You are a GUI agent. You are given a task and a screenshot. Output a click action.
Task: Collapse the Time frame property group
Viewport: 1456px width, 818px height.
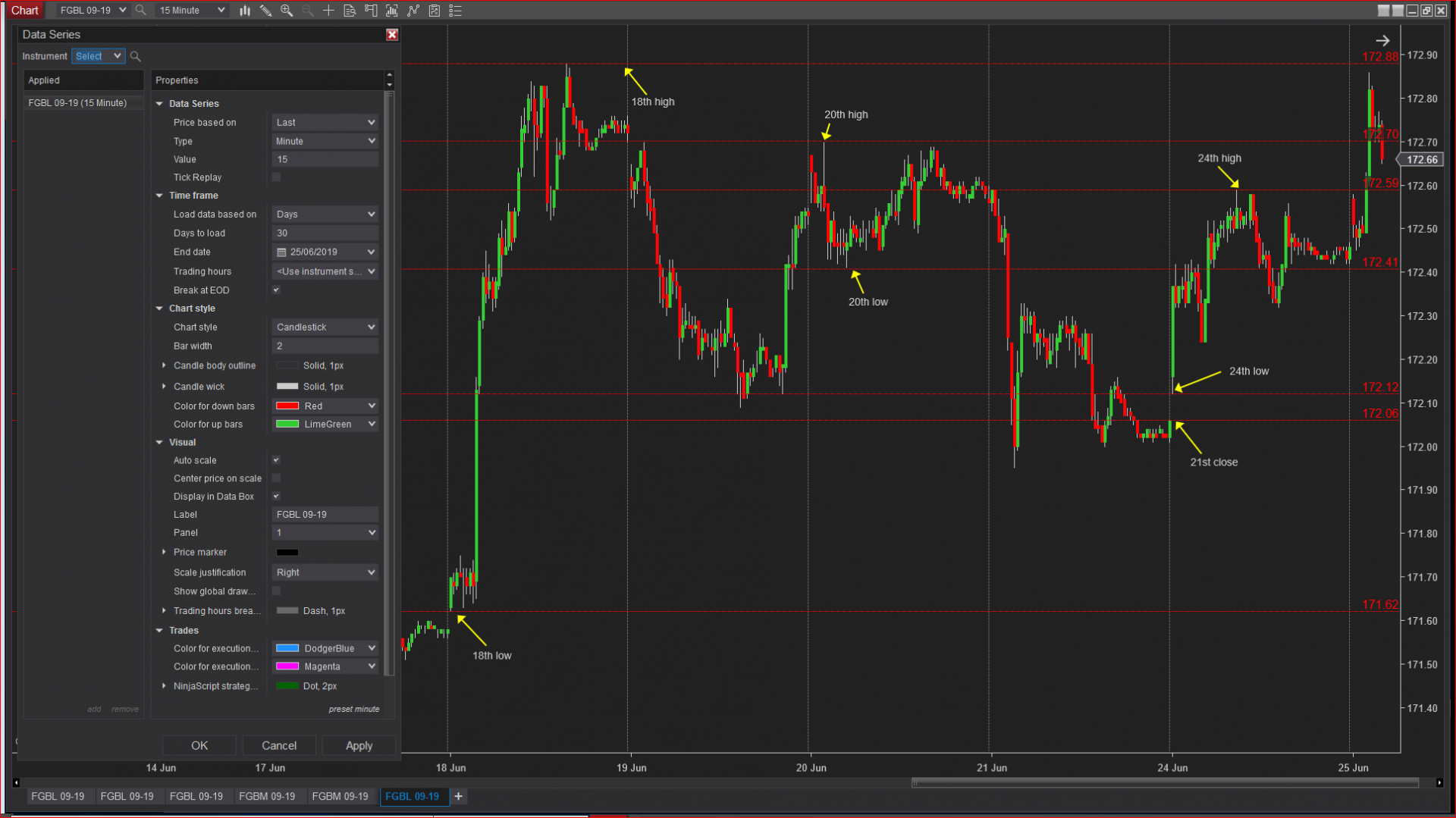(x=159, y=196)
